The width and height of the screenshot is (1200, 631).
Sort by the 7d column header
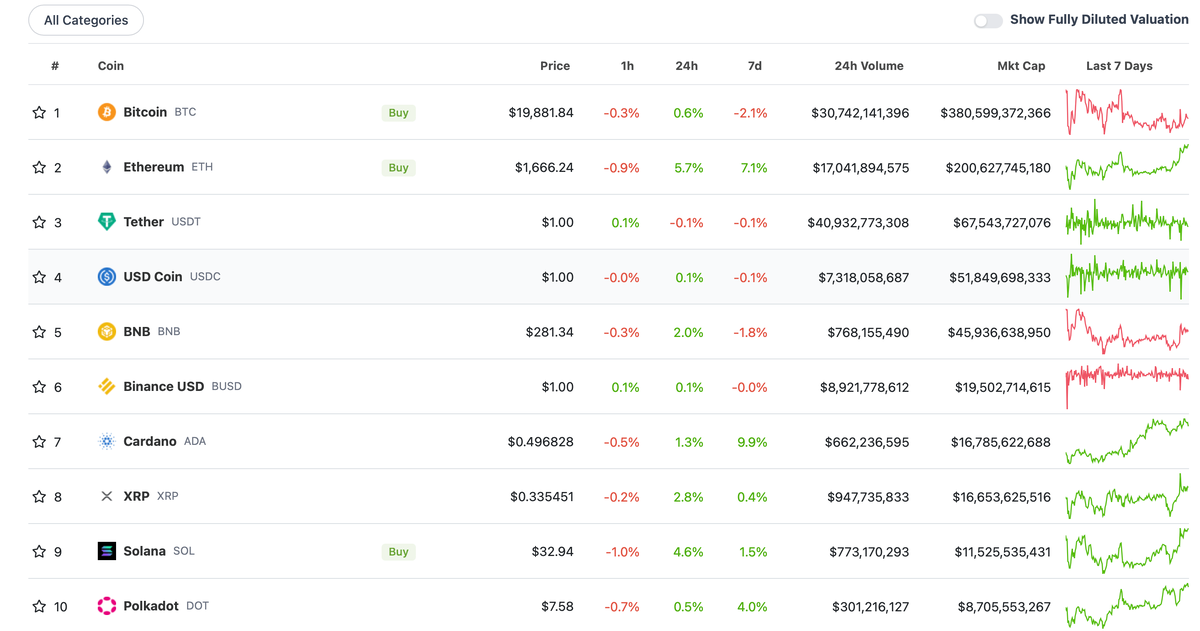click(x=755, y=66)
